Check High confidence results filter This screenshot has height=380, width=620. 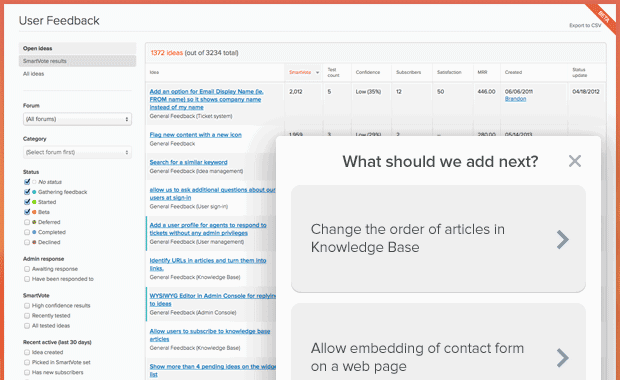point(27,306)
